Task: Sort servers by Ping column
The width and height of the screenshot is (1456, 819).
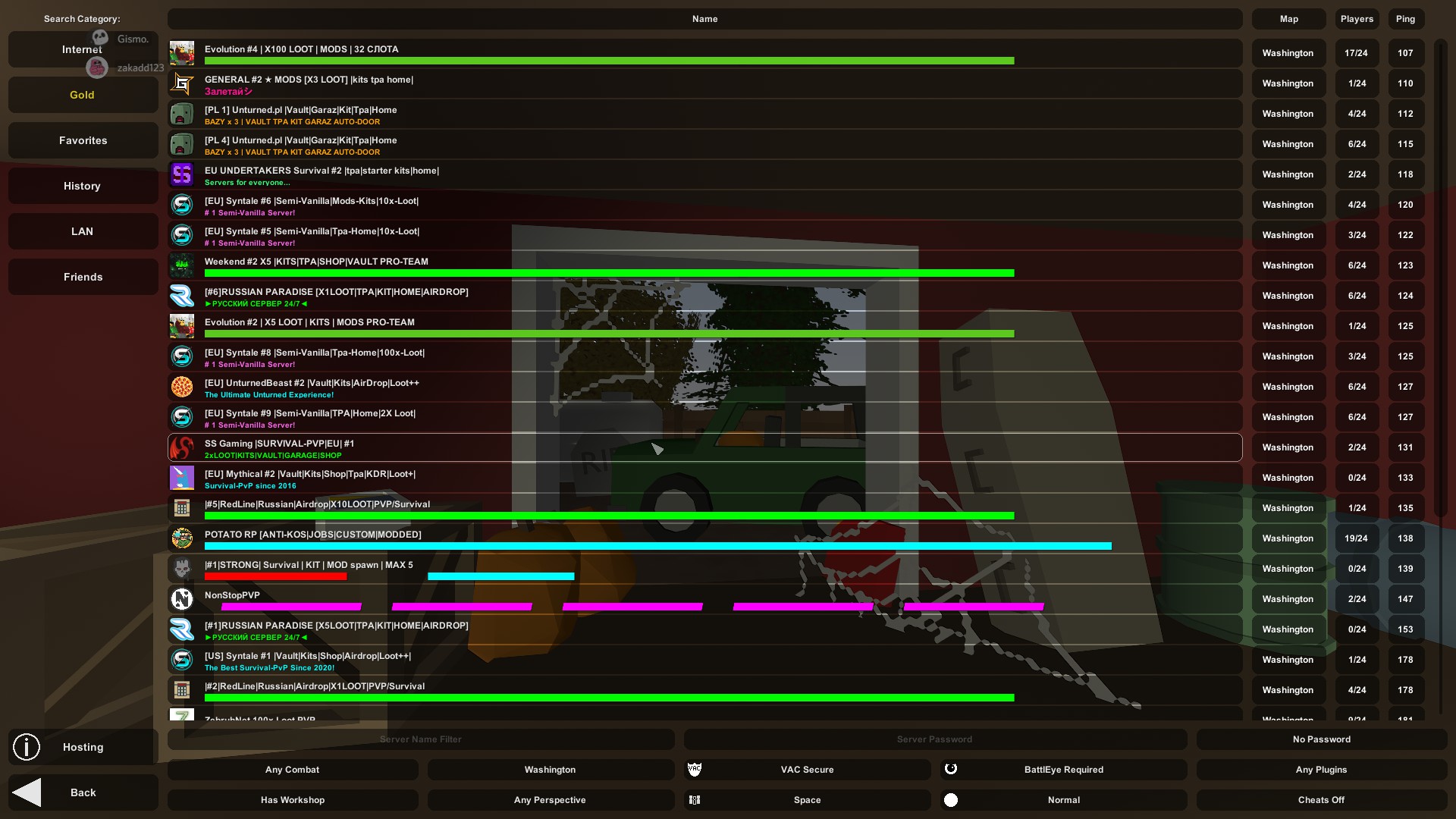Action: coord(1405,19)
